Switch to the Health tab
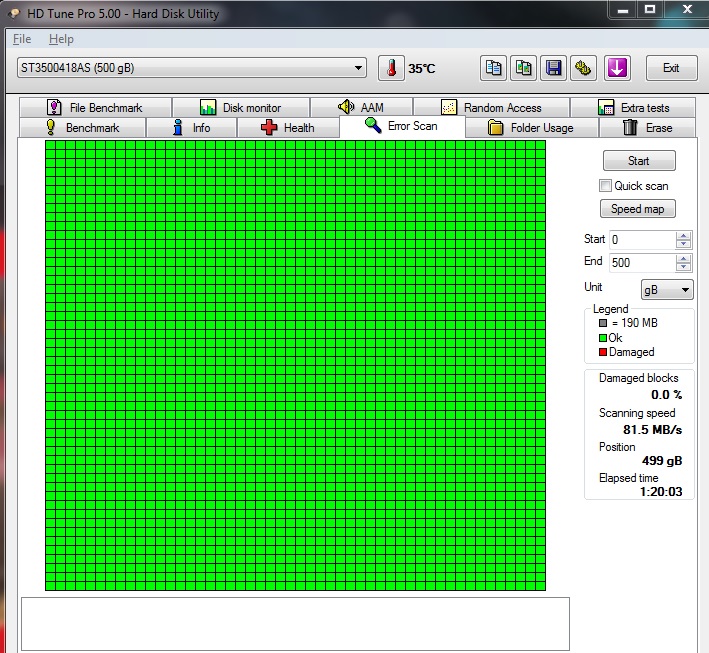 pyautogui.click(x=288, y=128)
